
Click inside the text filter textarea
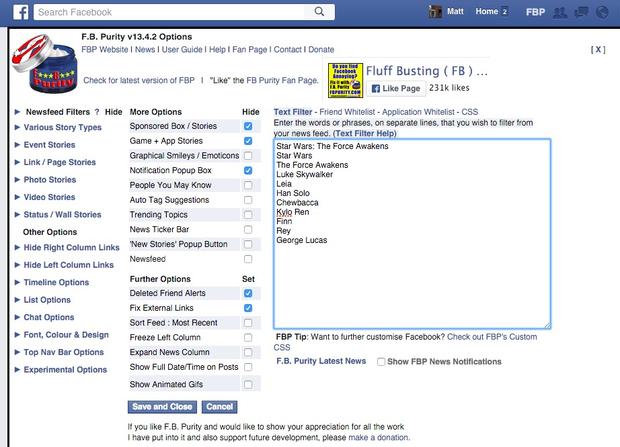[x=411, y=280]
